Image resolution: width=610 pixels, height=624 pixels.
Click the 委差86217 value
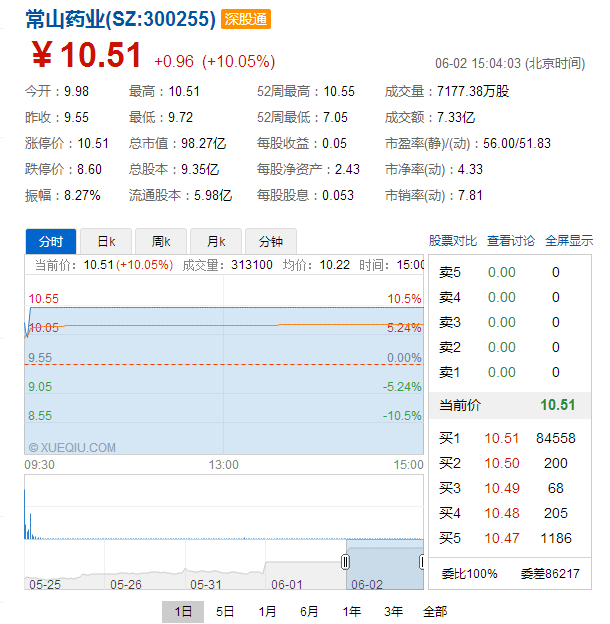tap(550, 573)
